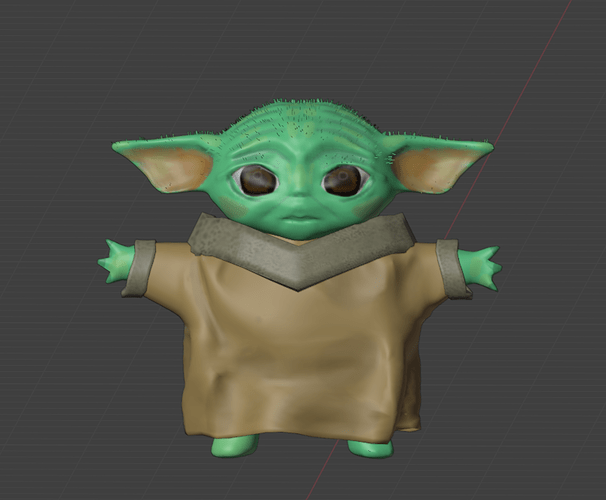
Task: Select the green hand away from the red axis line
Action: tap(116, 261)
